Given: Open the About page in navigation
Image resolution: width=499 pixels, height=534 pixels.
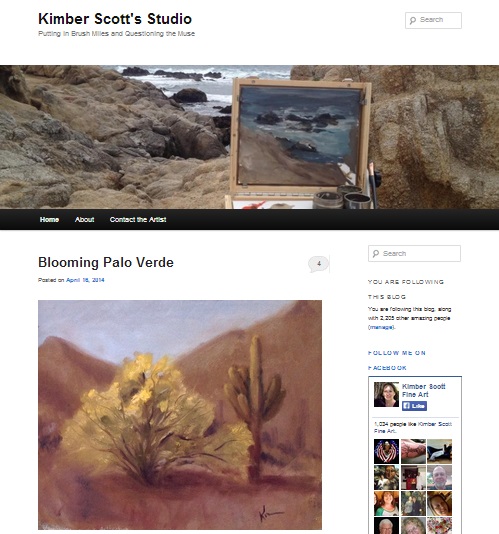Looking at the screenshot, I should tap(84, 220).
